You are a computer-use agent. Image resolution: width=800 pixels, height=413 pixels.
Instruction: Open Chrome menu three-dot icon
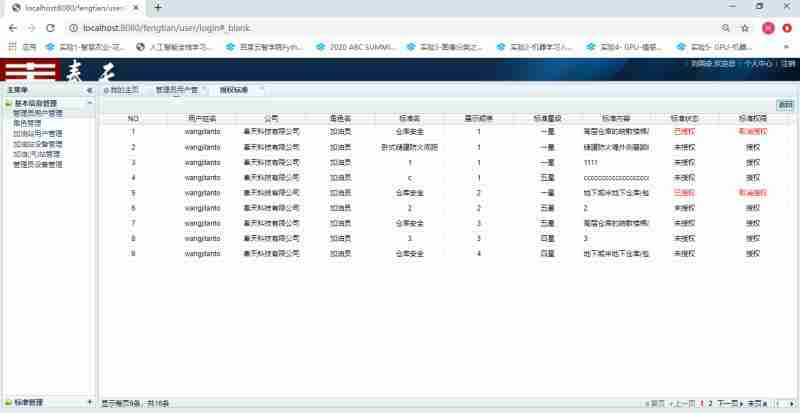point(788,28)
